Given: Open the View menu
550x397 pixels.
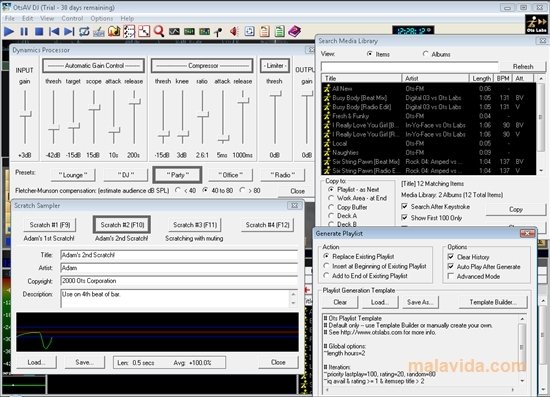Looking at the screenshot, I should 47,18.
